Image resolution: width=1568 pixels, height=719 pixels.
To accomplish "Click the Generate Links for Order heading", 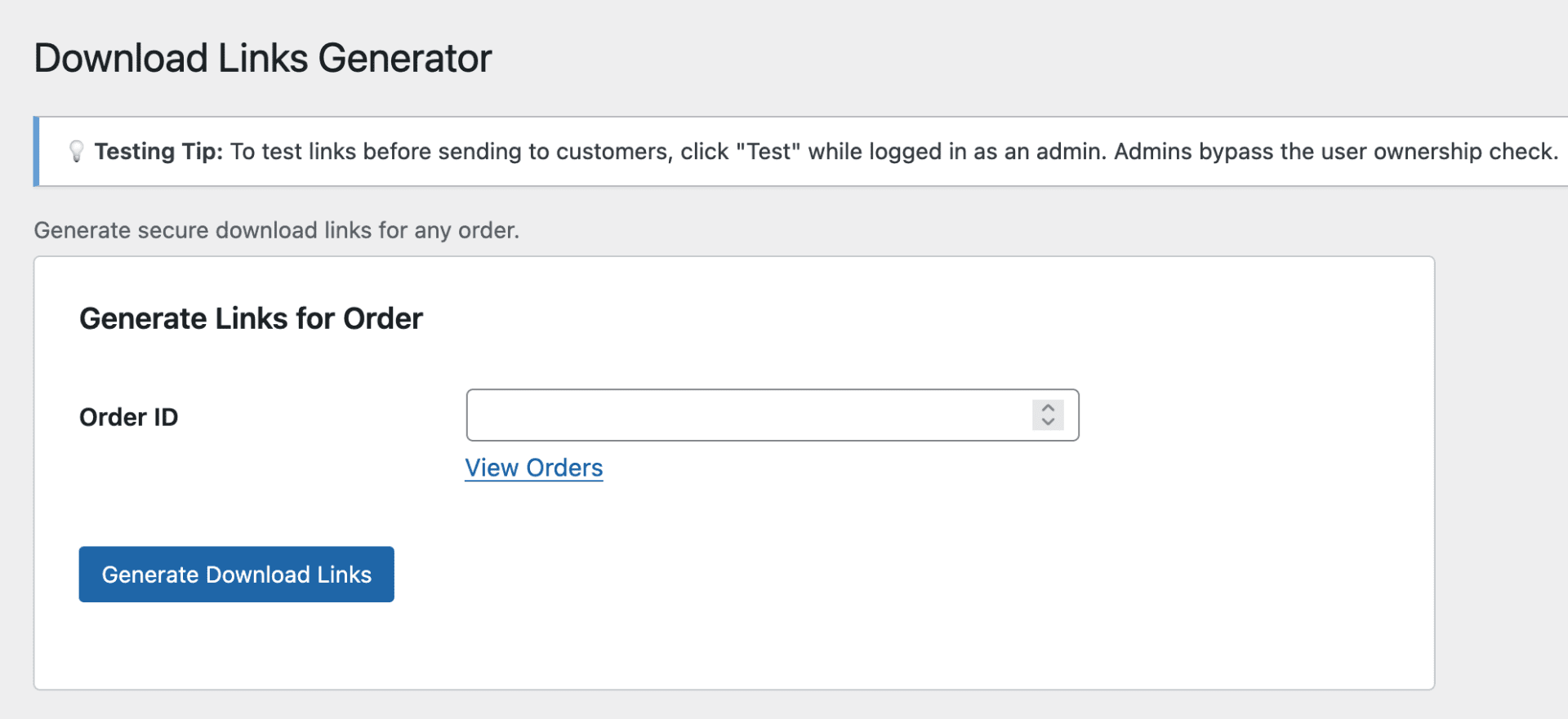I will click(x=251, y=318).
